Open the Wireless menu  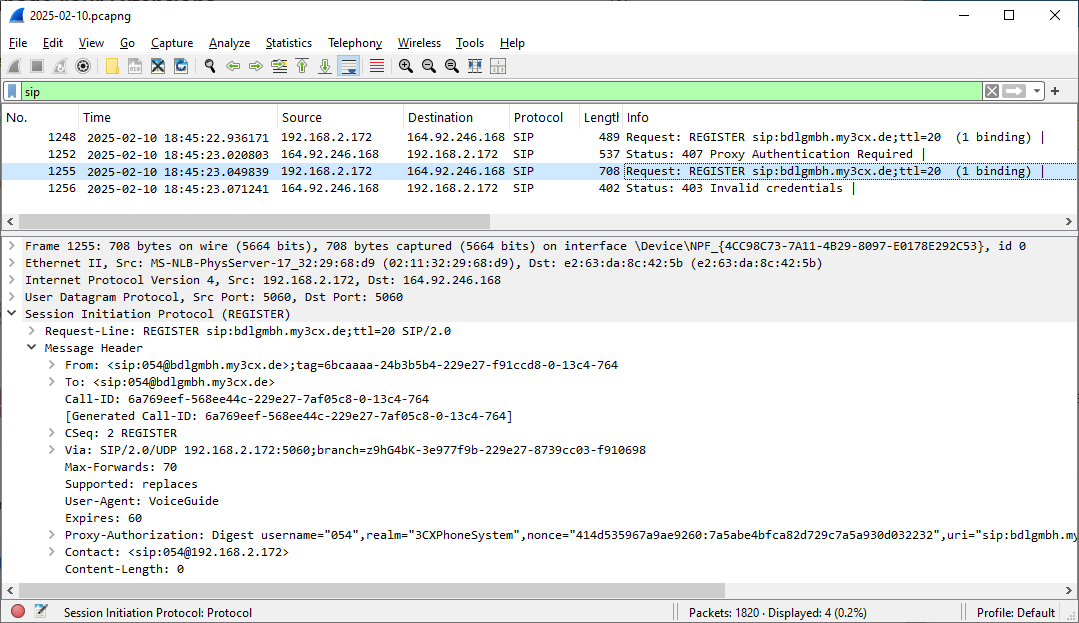click(x=419, y=43)
